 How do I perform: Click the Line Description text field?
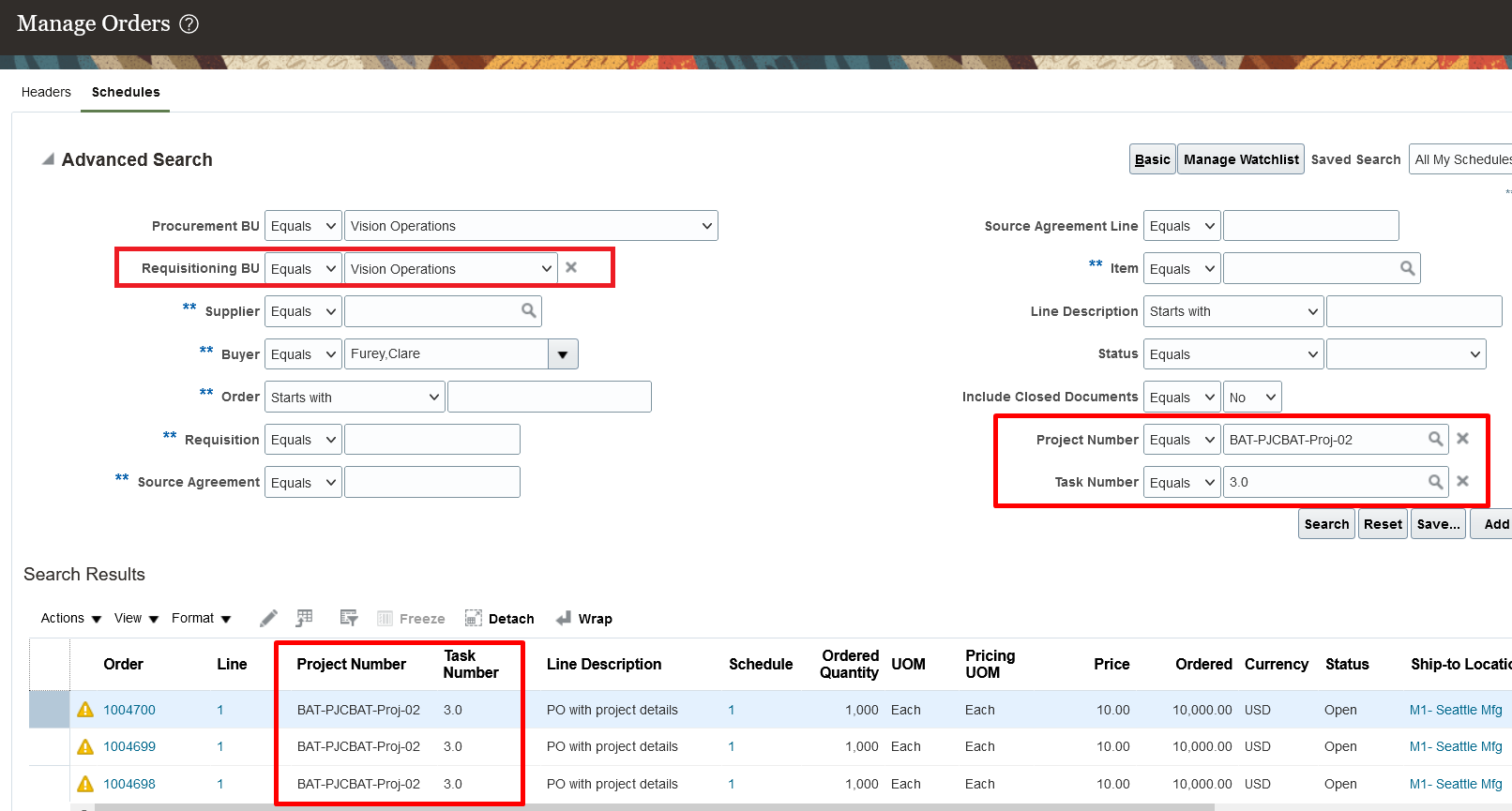[1414, 311]
